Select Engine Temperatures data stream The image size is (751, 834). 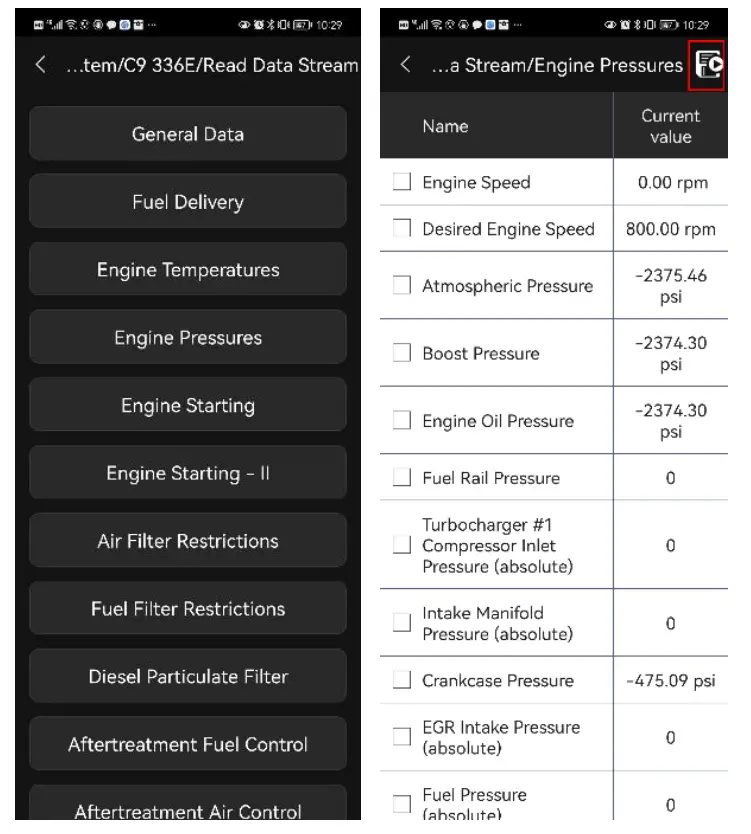[188, 270]
